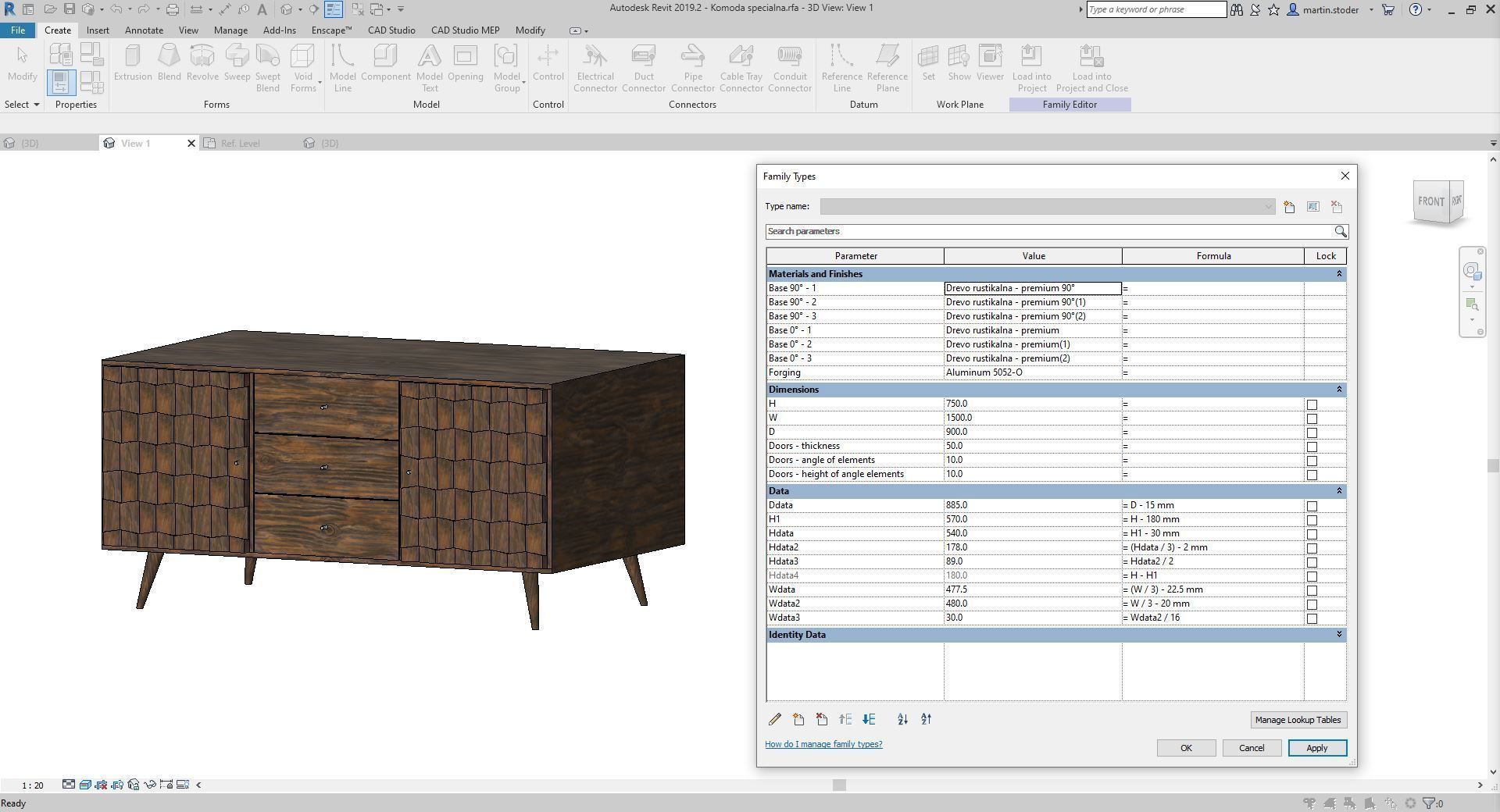
Task: Collapse the Dimensions parameter section
Action: [1338, 389]
